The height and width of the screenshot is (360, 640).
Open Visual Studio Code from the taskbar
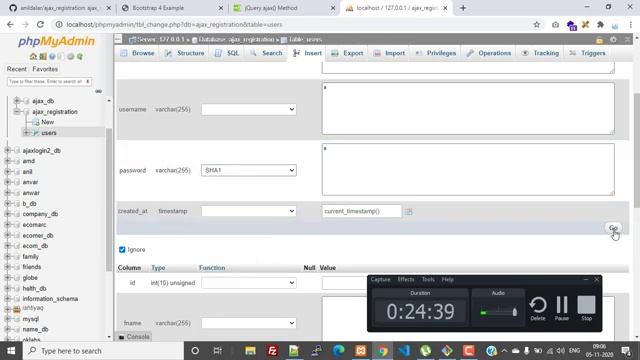404,351
